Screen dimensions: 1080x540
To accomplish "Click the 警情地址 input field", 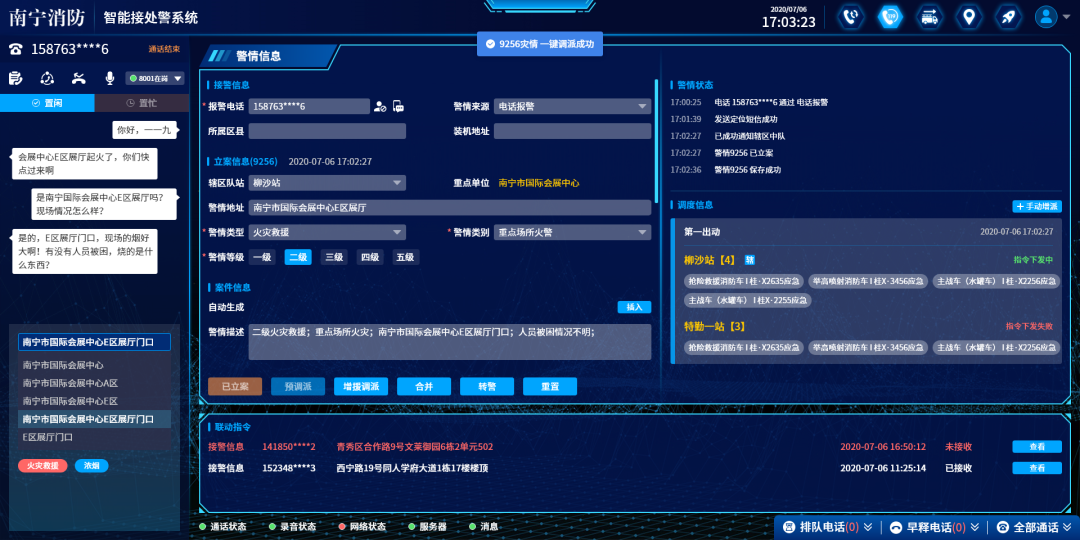I will point(450,207).
